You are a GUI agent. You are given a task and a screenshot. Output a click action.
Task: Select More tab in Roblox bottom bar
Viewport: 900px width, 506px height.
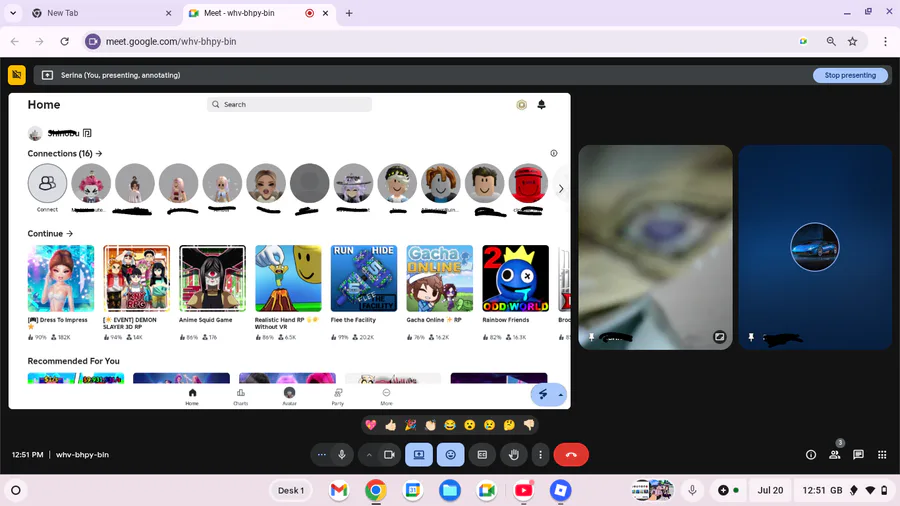tap(386, 396)
